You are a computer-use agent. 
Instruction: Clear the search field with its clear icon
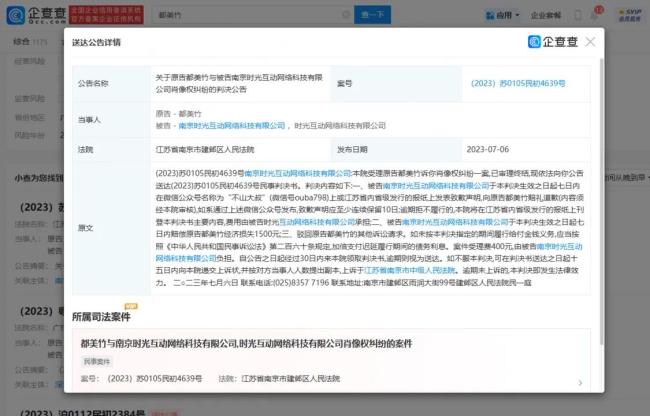tap(346, 15)
